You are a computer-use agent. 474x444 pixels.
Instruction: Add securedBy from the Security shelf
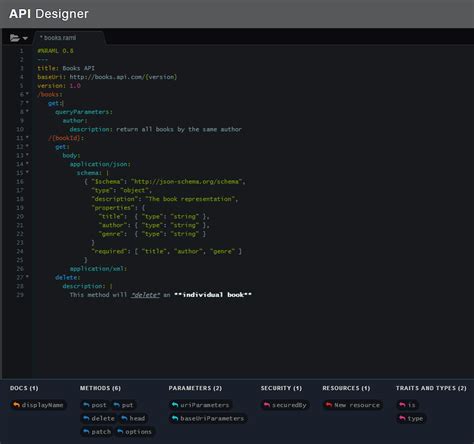(x=285, y=405)
